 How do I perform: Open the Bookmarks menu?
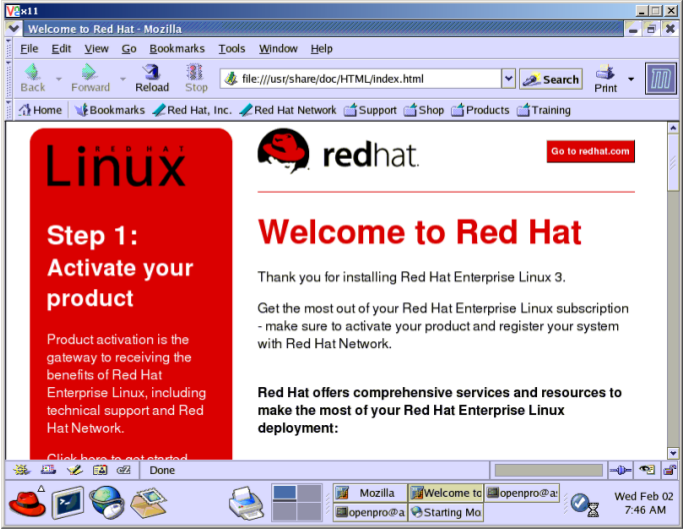(x=176, y=48)
